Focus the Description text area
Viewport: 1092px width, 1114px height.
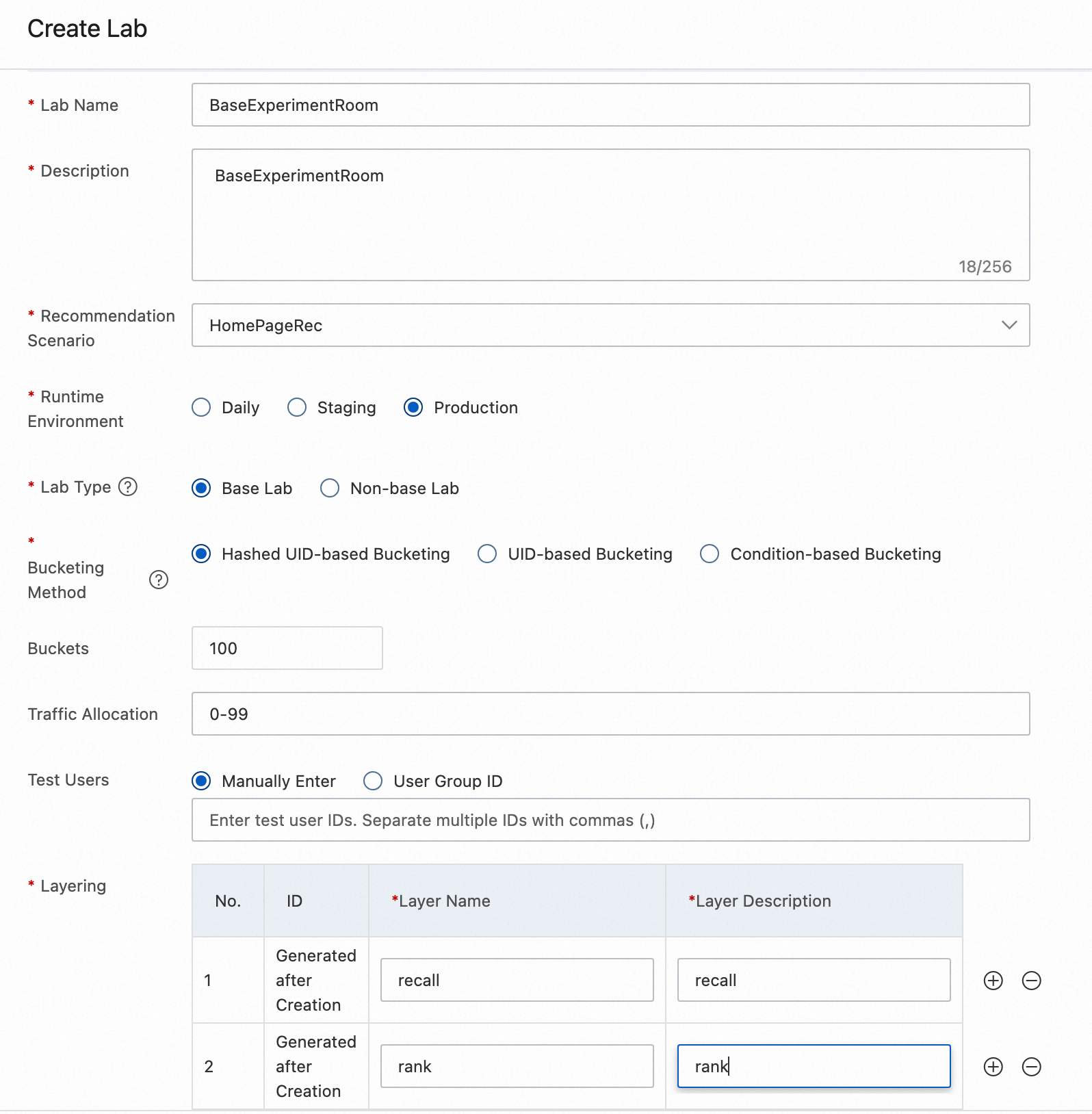coord(610,215)
